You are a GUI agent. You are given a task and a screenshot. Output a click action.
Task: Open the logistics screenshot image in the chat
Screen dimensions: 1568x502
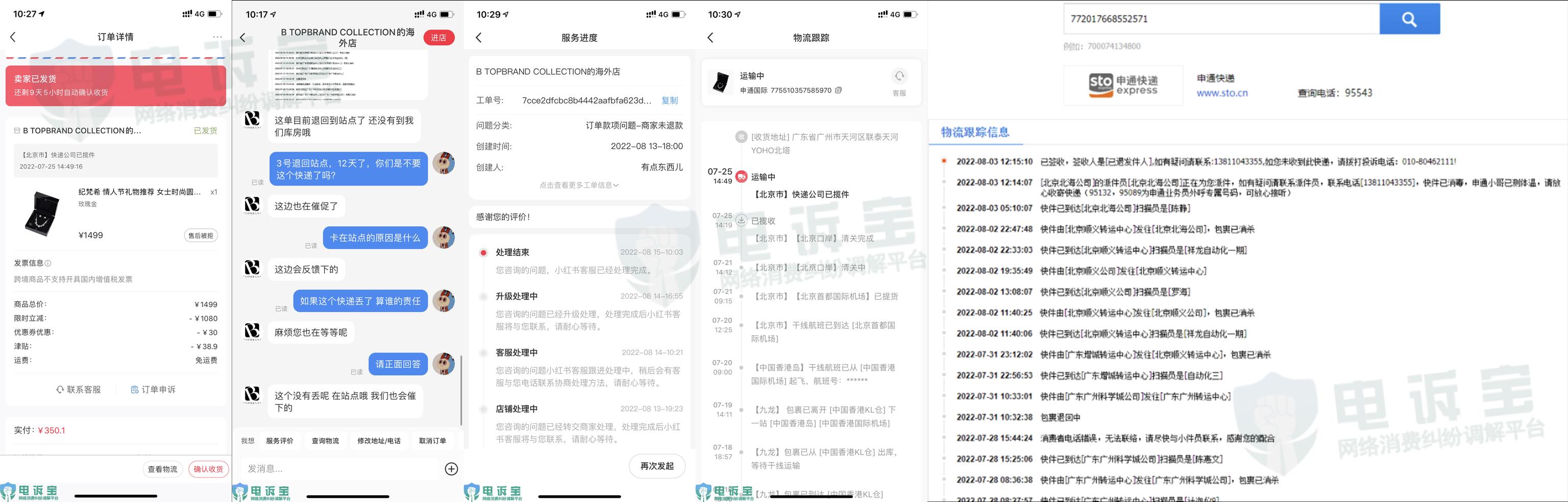[x=348, y=75]
